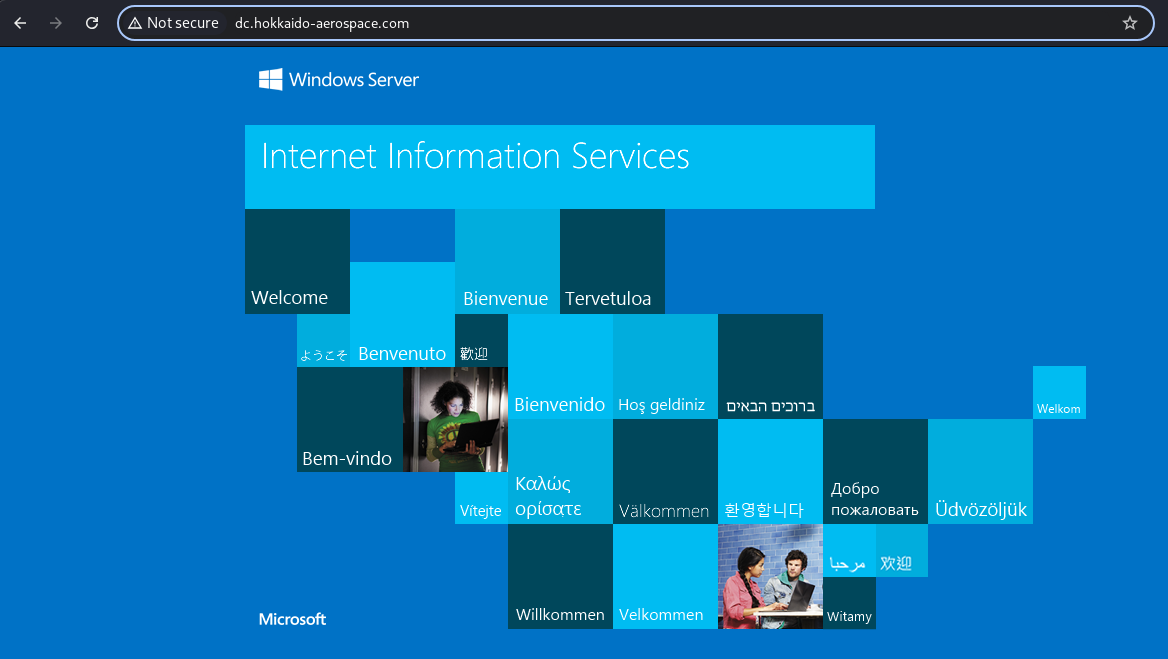Click the Hoş geldiniz tile
This screenshot has width=1168, height=659.
pyautogui.click(x=665, y=366)
